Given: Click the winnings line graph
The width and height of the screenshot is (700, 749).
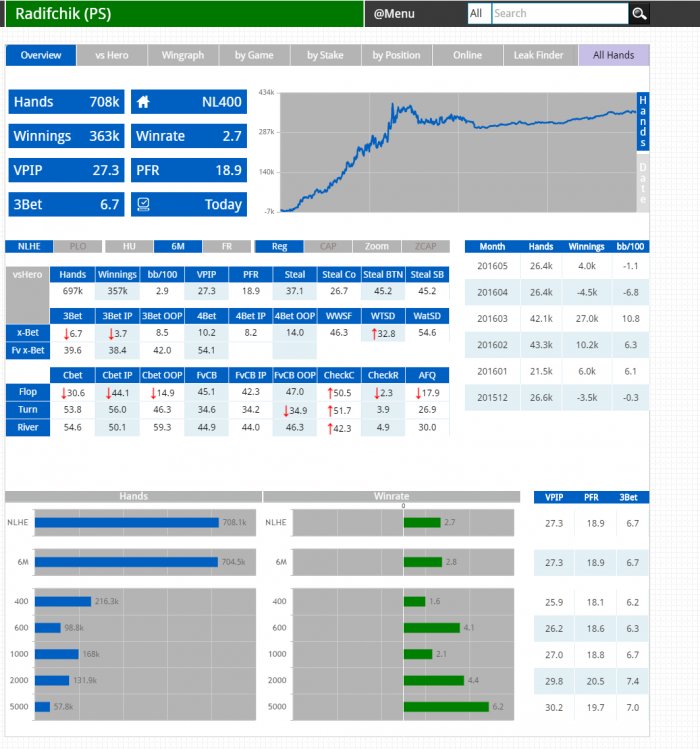Looking at the screenshot, I should tap(458, 152).
